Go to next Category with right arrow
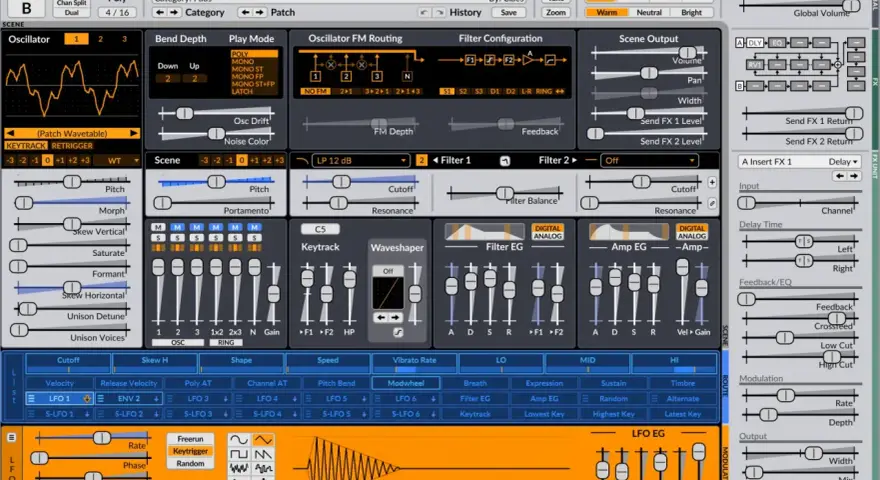 click(174, 12)
